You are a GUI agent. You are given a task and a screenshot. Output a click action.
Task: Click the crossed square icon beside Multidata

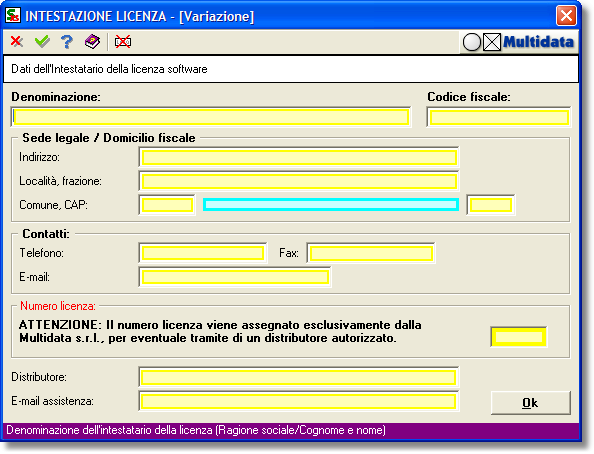[x=492, y=42]
